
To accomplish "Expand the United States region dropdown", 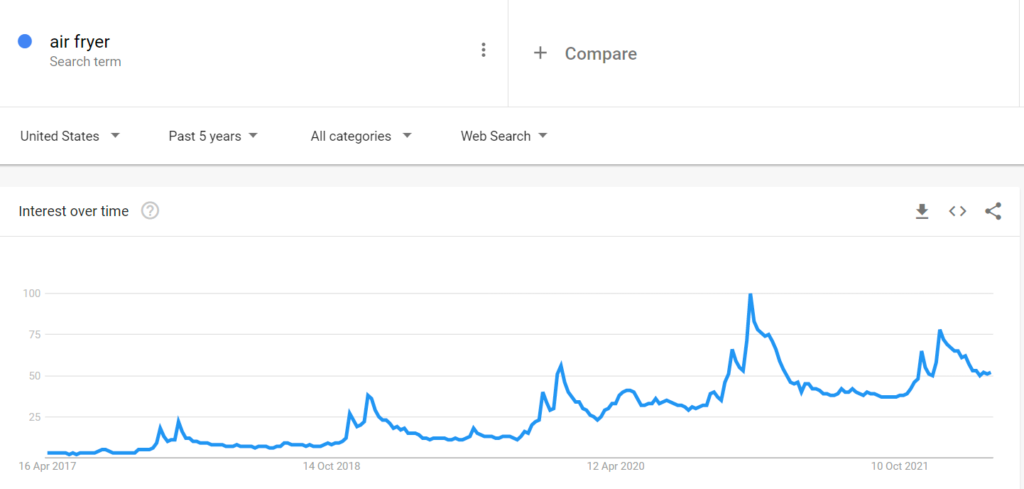I will point(71,136).
